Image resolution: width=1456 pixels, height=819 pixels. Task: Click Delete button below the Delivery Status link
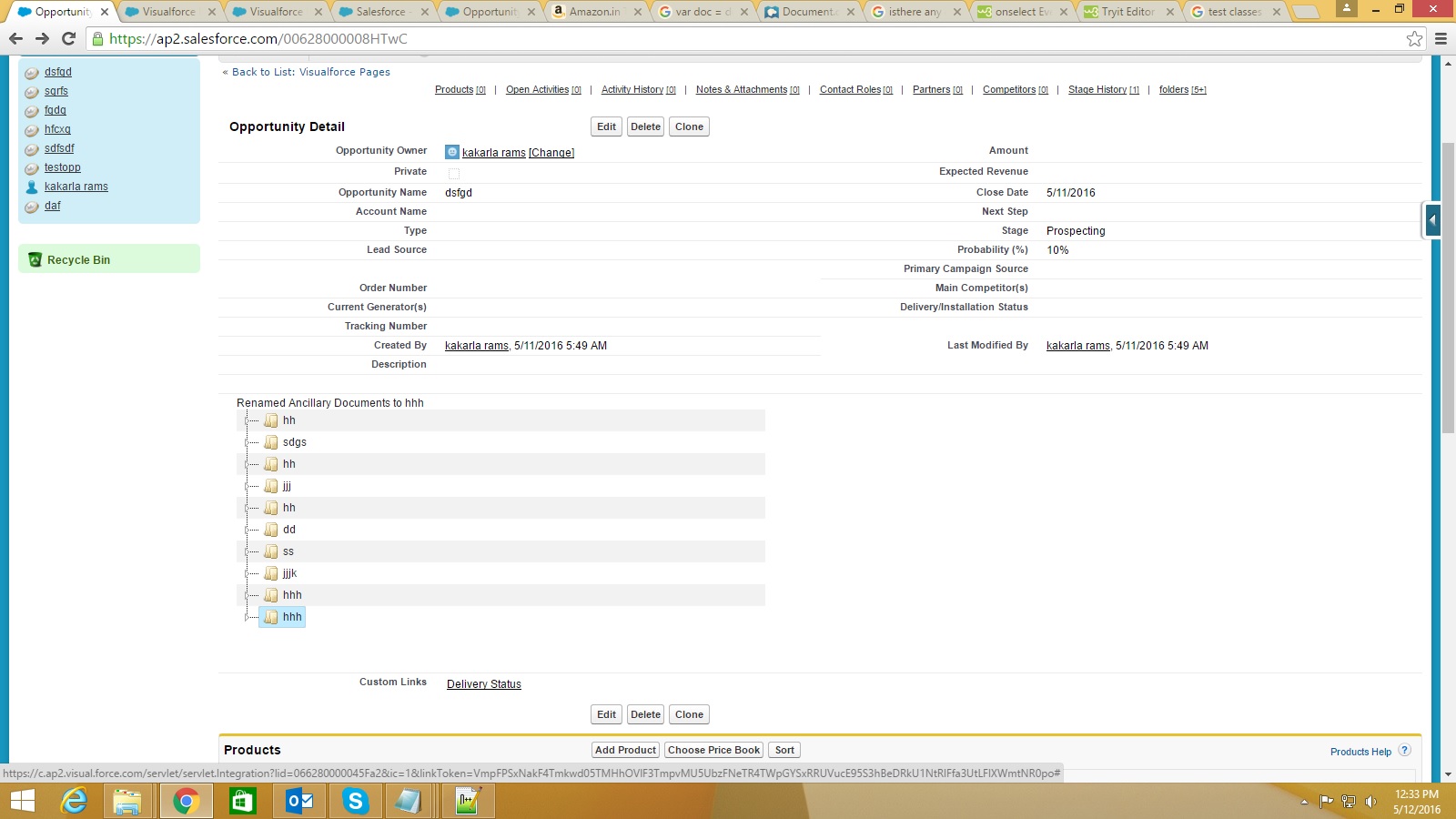click(646, 714)
